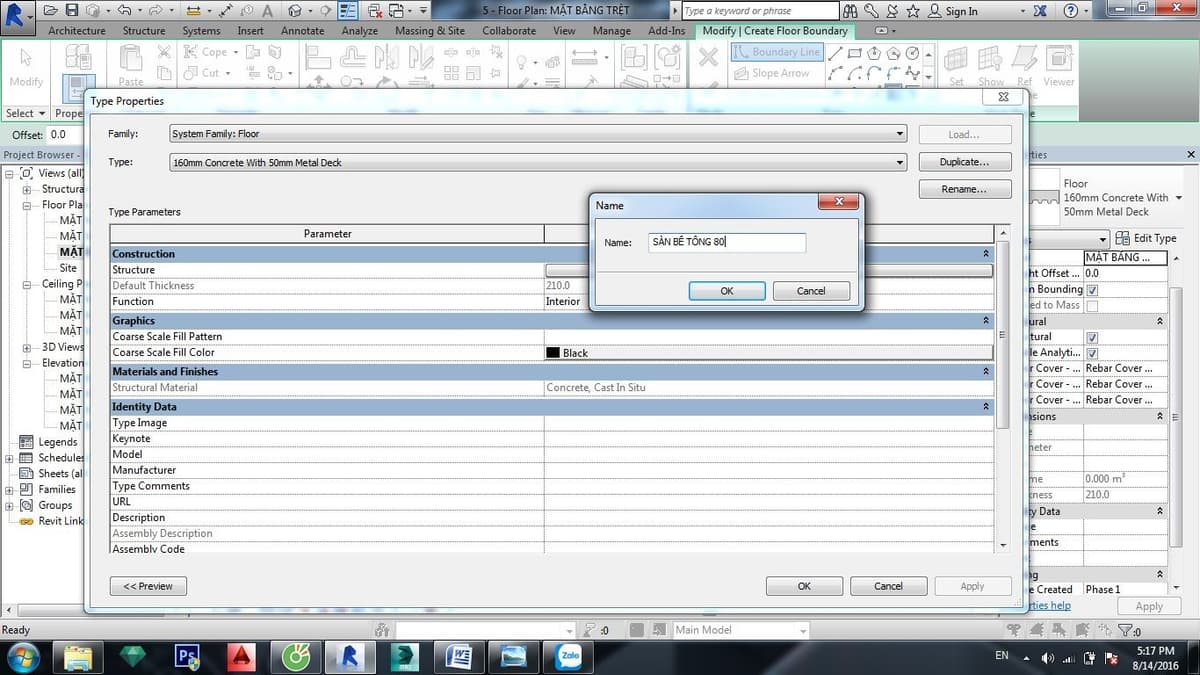Toggle the Enable Analytical Model checkbox

tap(1092, 353)
